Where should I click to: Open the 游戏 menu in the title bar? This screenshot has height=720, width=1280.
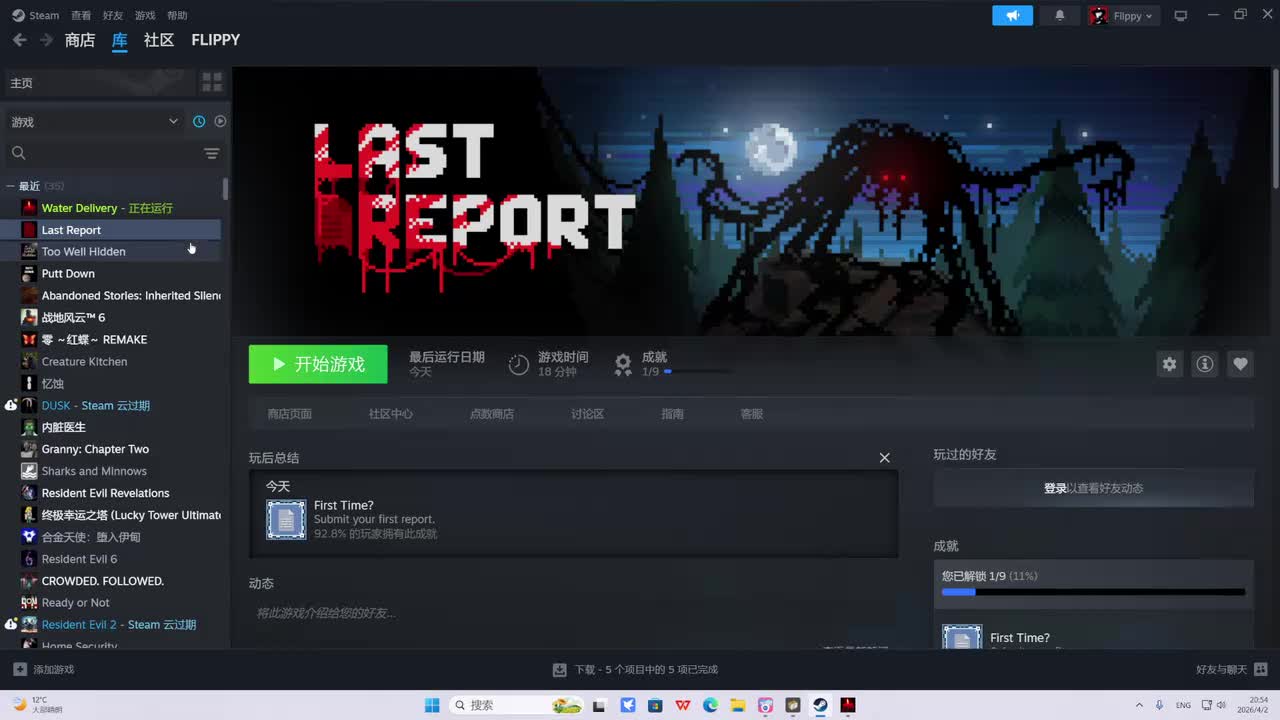click(145, 15)
